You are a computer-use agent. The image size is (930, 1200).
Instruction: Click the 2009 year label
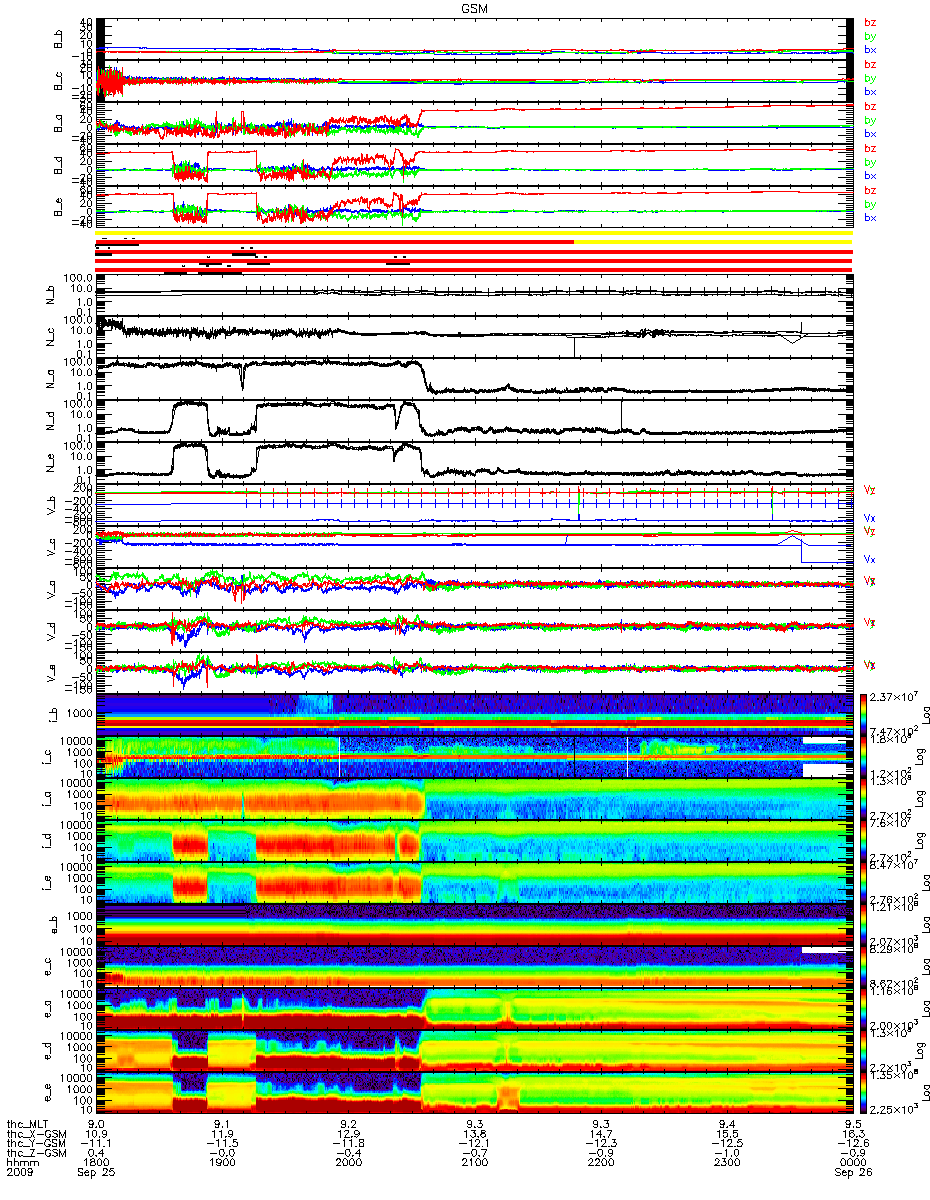click(18, 1172)
